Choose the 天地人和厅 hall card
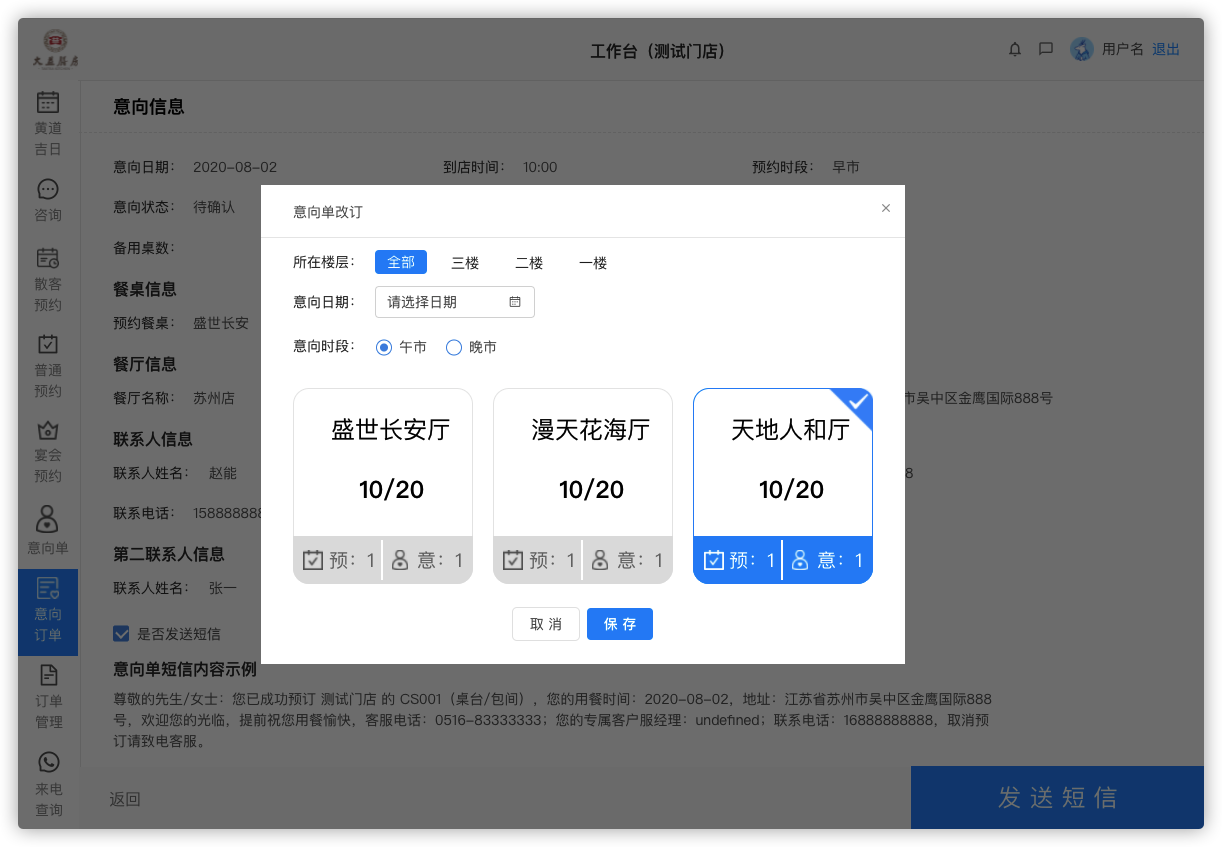 pos(783,486)
